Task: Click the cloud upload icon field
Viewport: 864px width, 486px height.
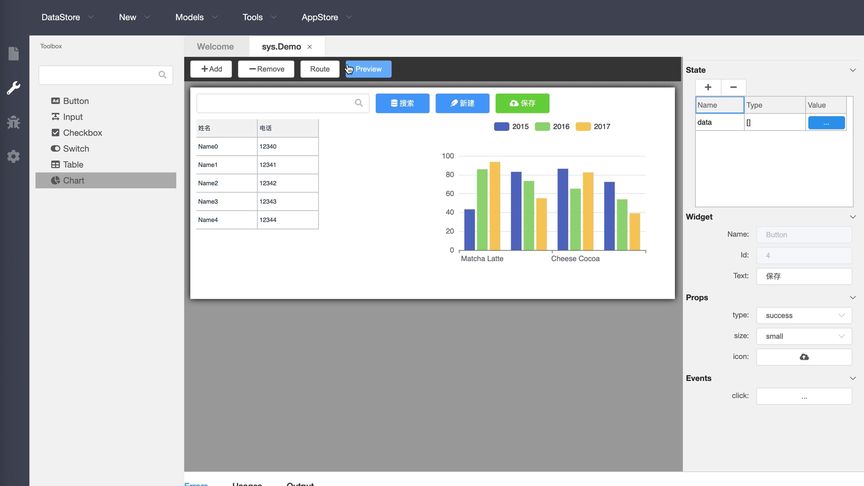Action: (804, 357)
